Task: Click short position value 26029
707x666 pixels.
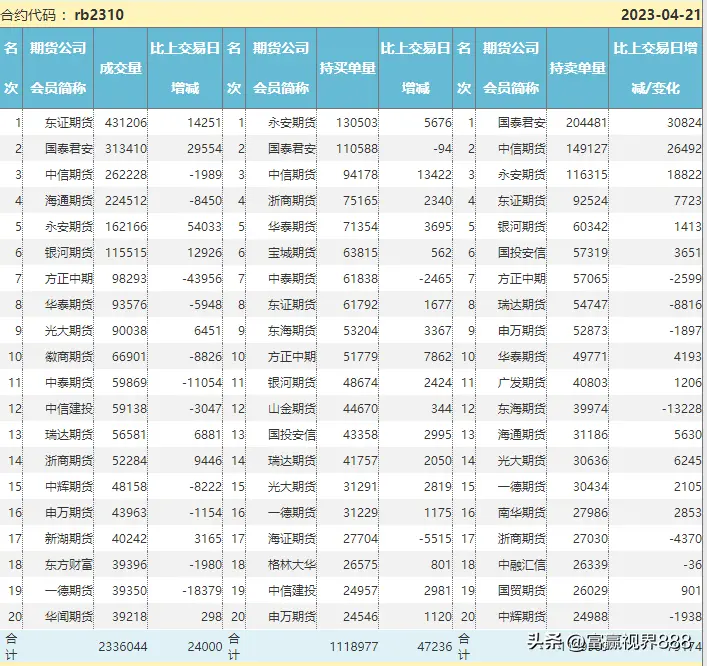Action: click(x=590, y=591)
